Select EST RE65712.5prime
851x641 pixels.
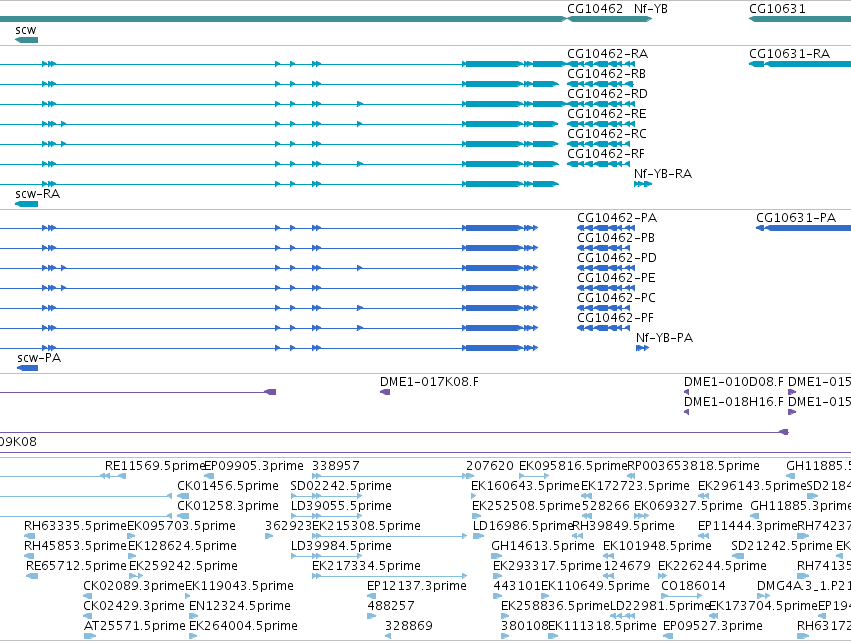tap(76, 567)
